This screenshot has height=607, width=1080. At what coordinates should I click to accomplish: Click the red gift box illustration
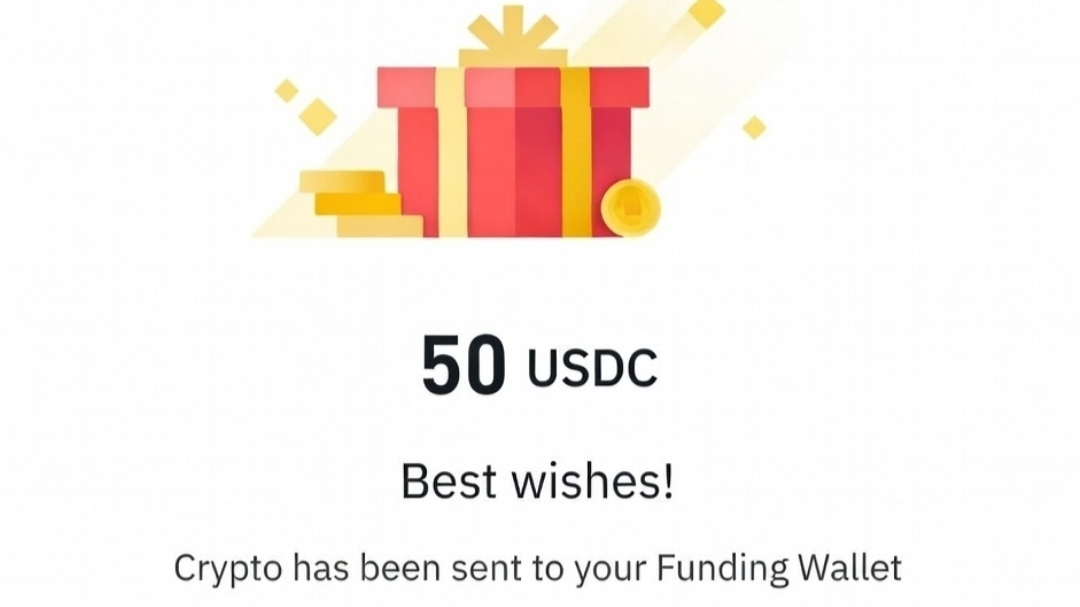513,152
